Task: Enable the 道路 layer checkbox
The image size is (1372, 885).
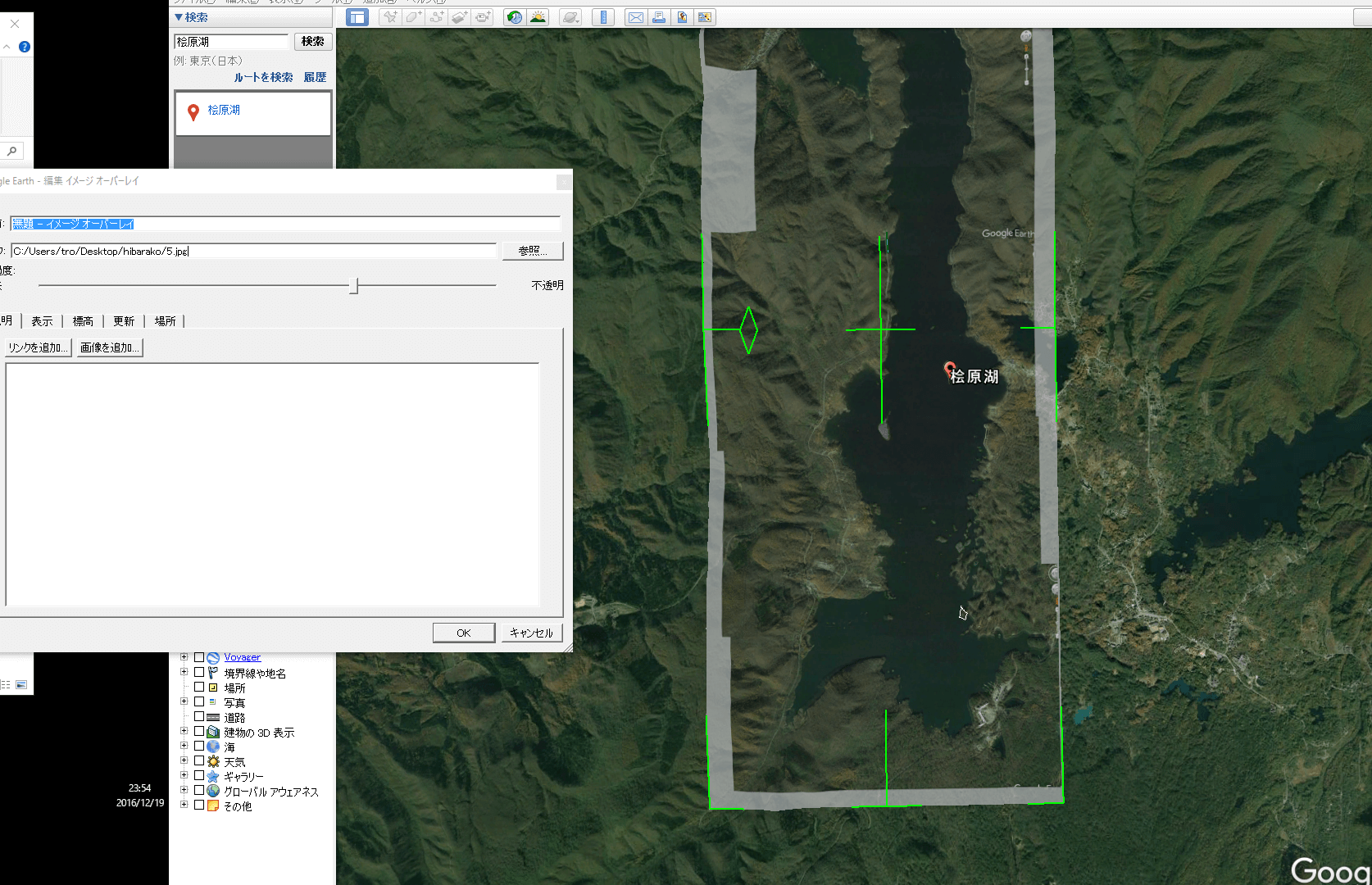Action: (x=199, y=717)
